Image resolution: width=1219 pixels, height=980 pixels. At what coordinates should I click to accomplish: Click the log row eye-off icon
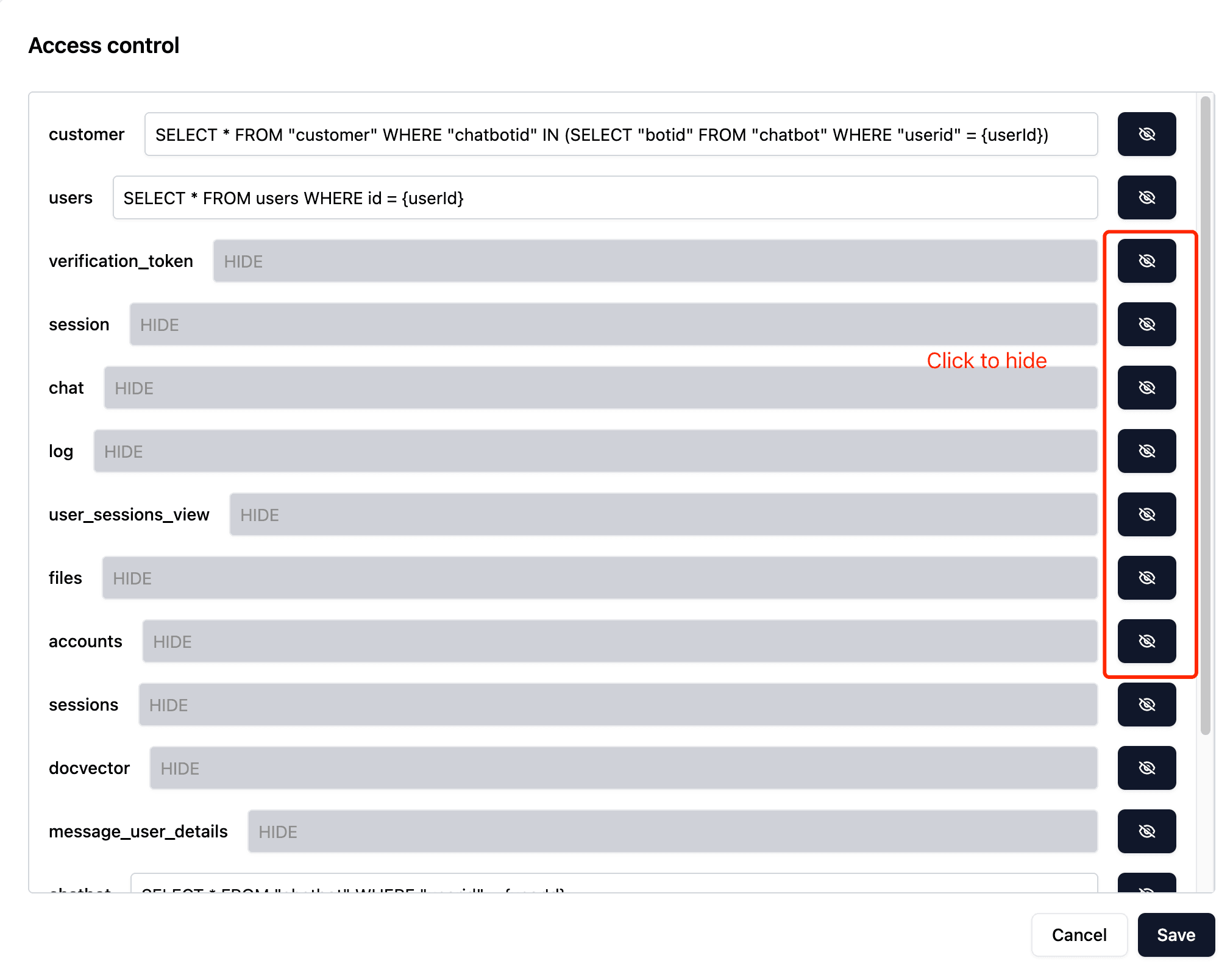point(1146,451)
